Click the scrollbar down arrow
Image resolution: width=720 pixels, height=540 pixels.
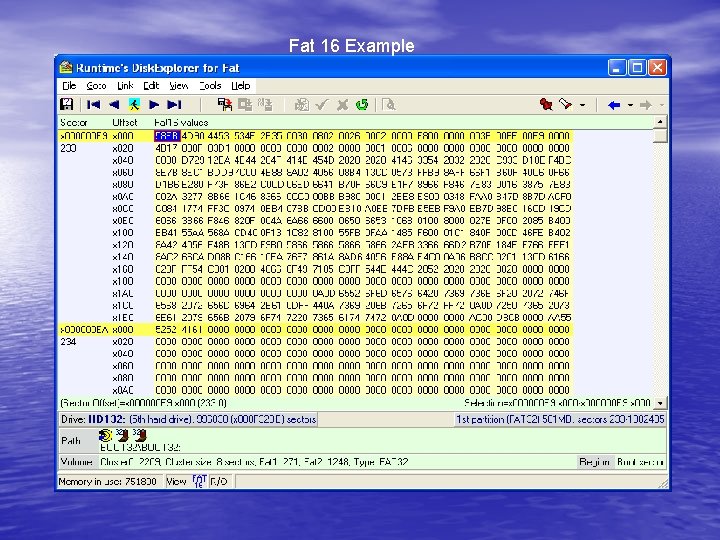[x=660, y=403]
